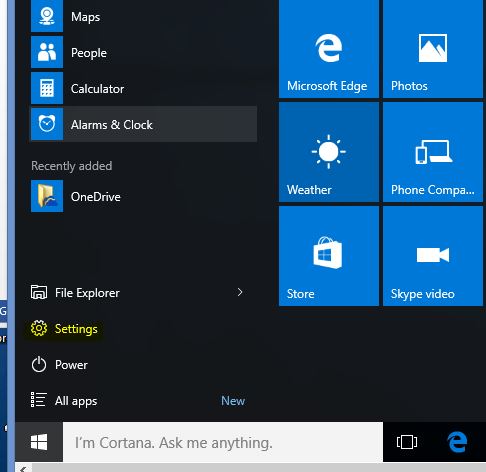
Task: Click the Settings gear icon
Action: 39,328
